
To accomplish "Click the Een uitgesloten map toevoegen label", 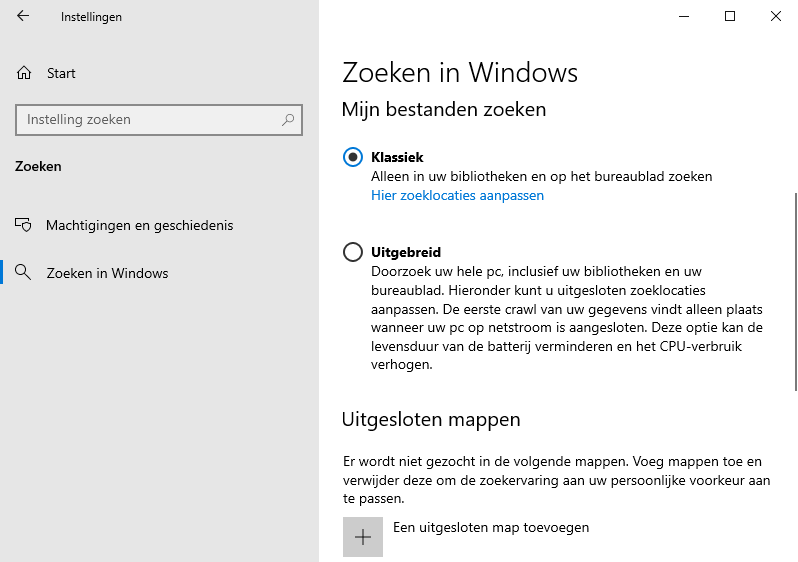I will click(x=491, y=527).
